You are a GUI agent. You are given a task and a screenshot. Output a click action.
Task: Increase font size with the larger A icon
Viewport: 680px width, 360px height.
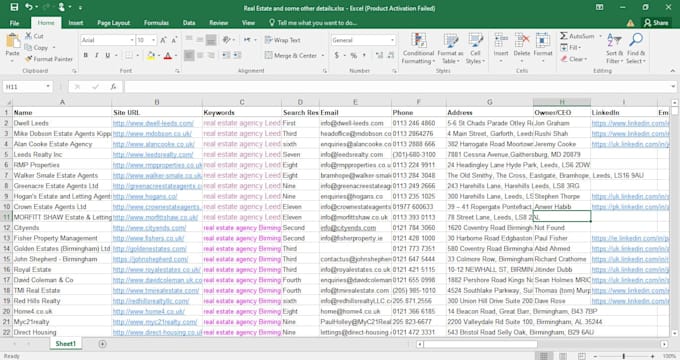[x=163, y=40]
